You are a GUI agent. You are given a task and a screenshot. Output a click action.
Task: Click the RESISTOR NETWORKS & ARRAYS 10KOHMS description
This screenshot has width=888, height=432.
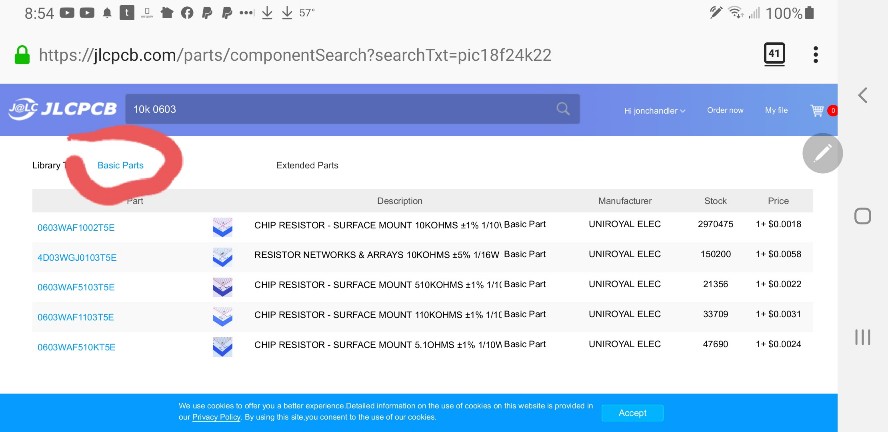pyautogui.click(x=377, y=255)
